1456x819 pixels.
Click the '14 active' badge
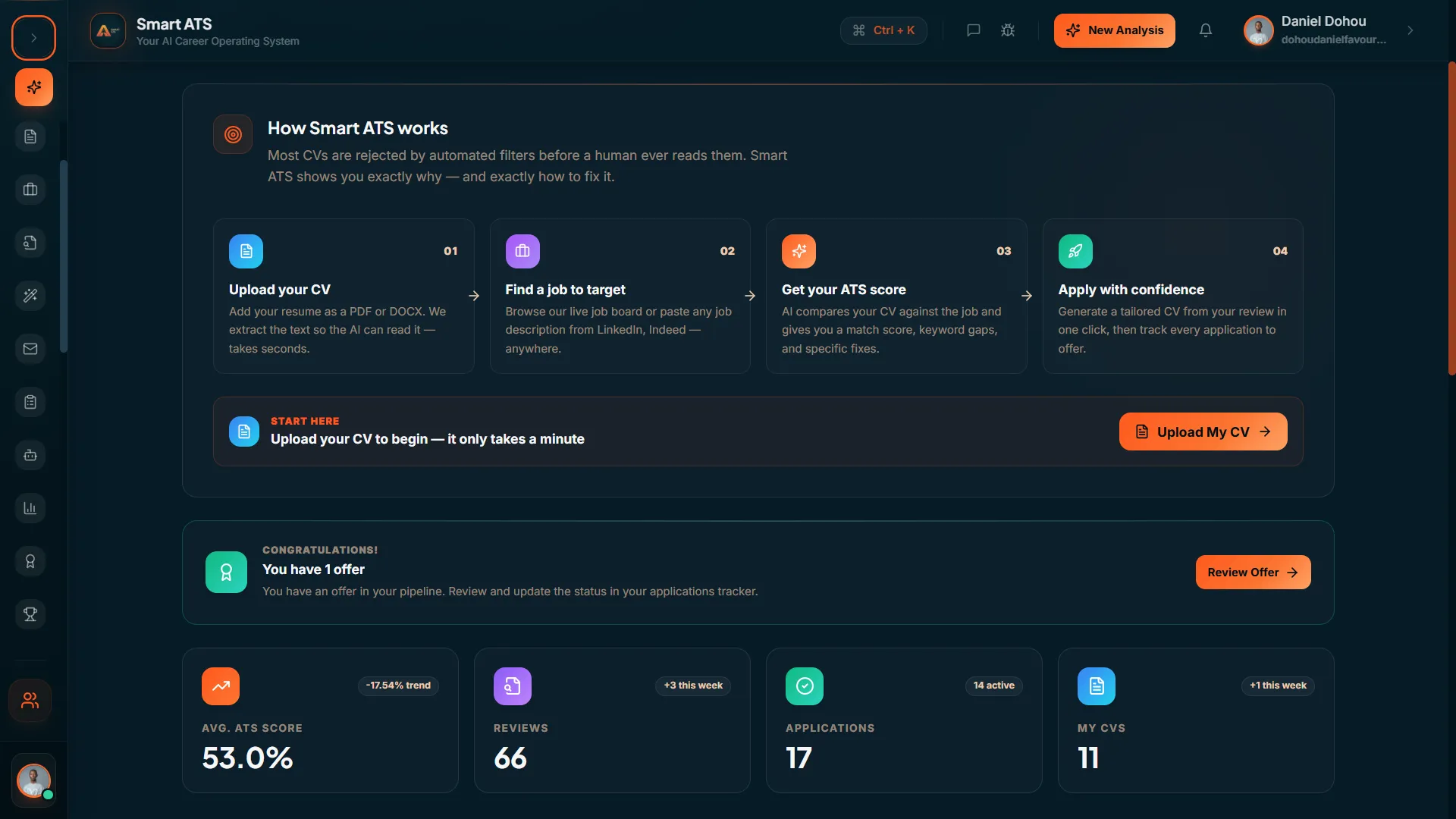click(x=993, y=686)
